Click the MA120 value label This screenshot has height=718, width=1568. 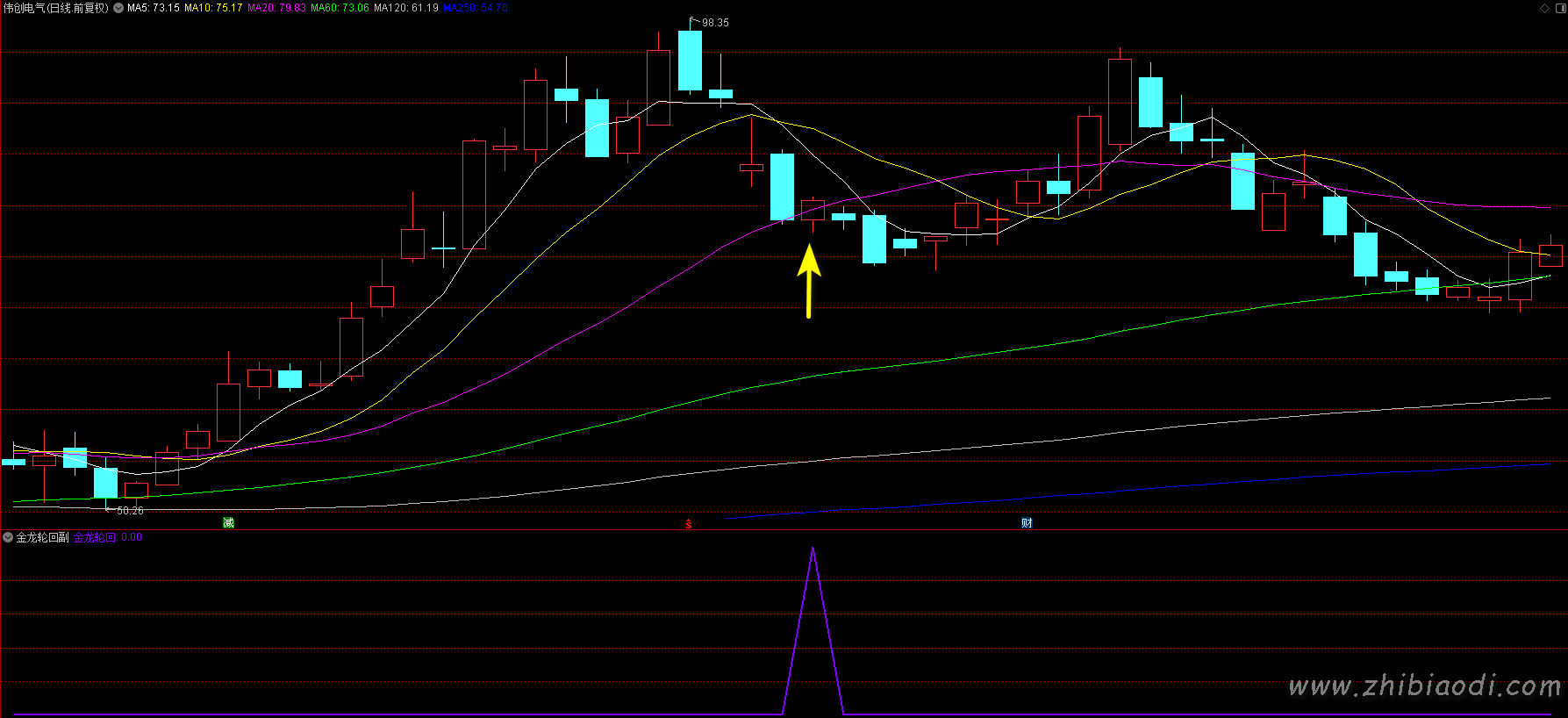click(x=406, y=8)
